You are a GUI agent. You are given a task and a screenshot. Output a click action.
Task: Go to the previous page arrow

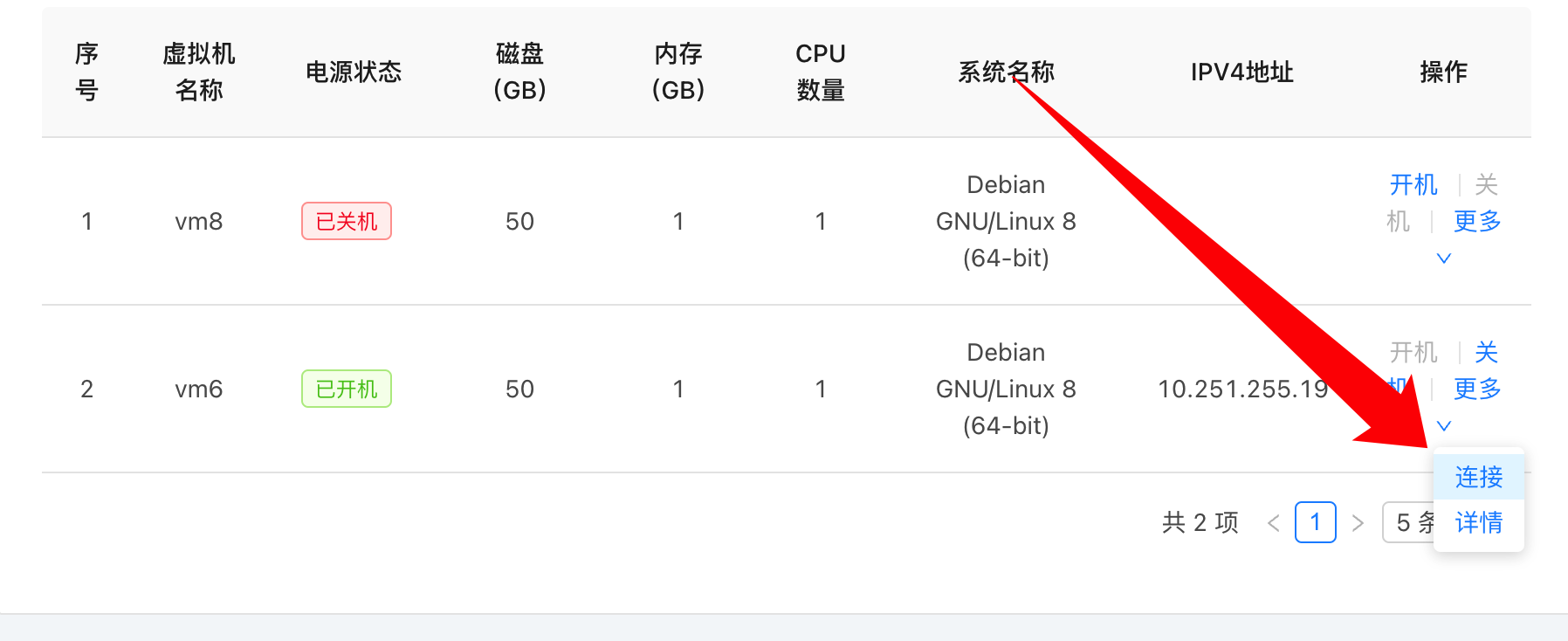(x=1274, y=523)
